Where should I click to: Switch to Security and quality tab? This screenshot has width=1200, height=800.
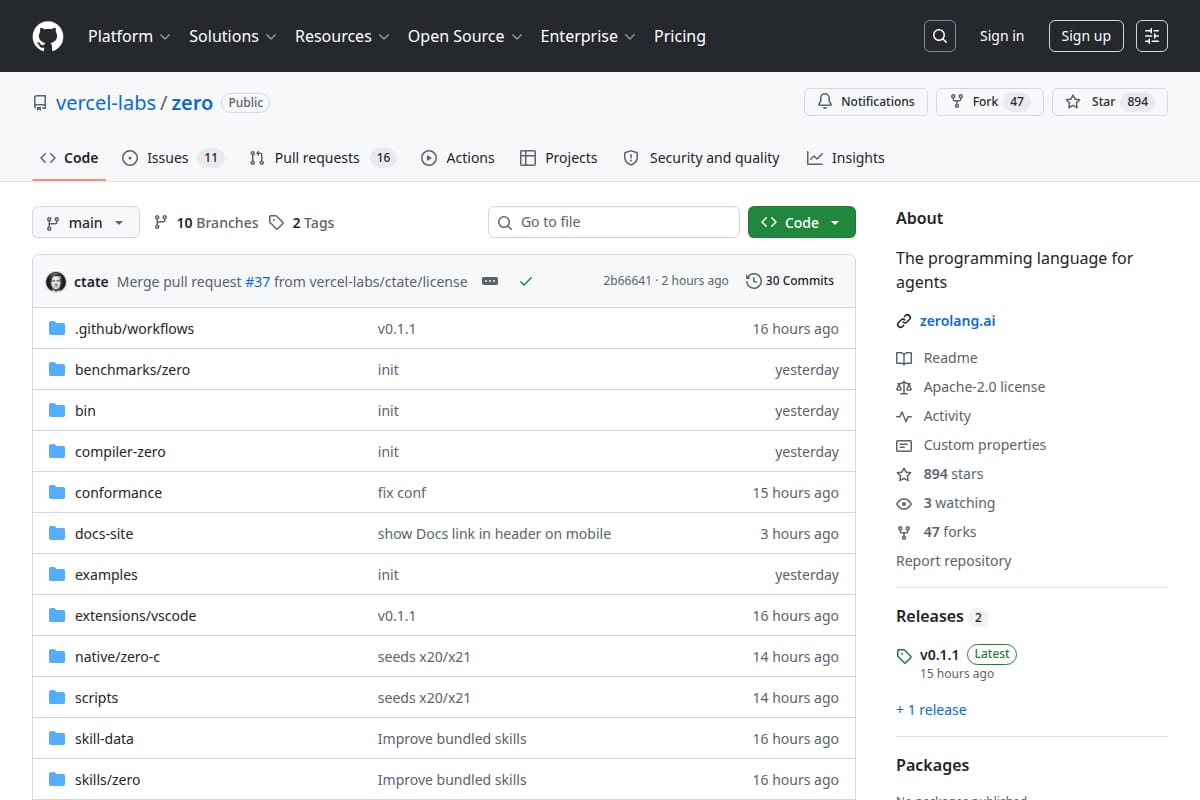[701, 158]
